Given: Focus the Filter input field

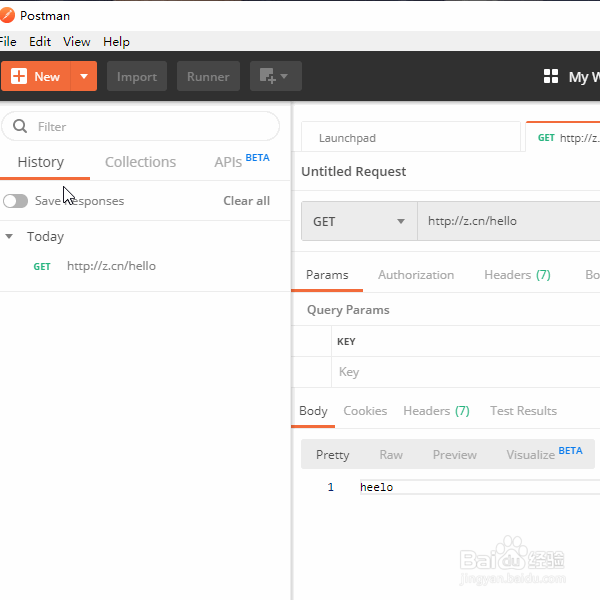Looking at the screenshot, I should 140,126.
